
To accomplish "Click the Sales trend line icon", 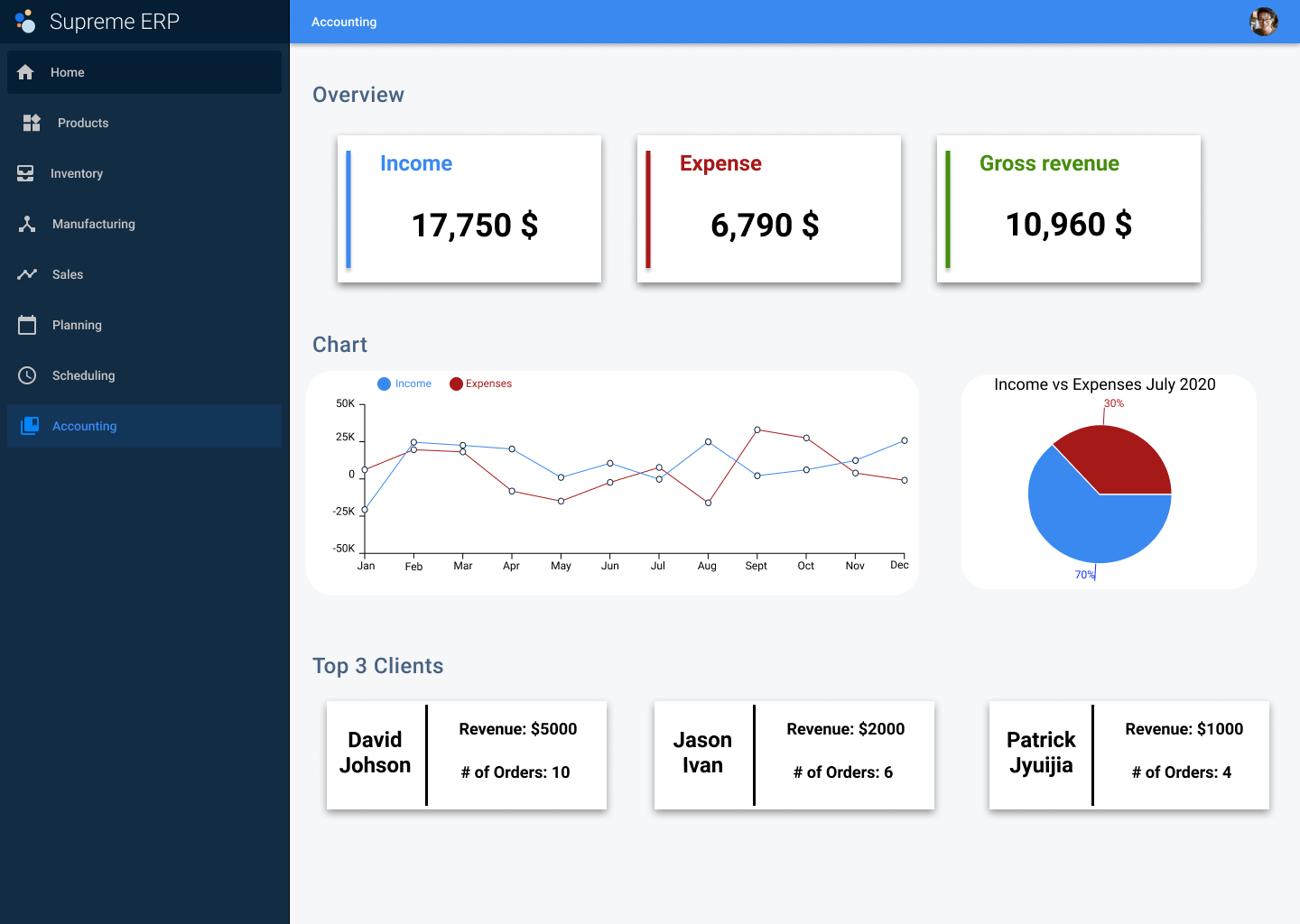I will [x=27, y=274].
